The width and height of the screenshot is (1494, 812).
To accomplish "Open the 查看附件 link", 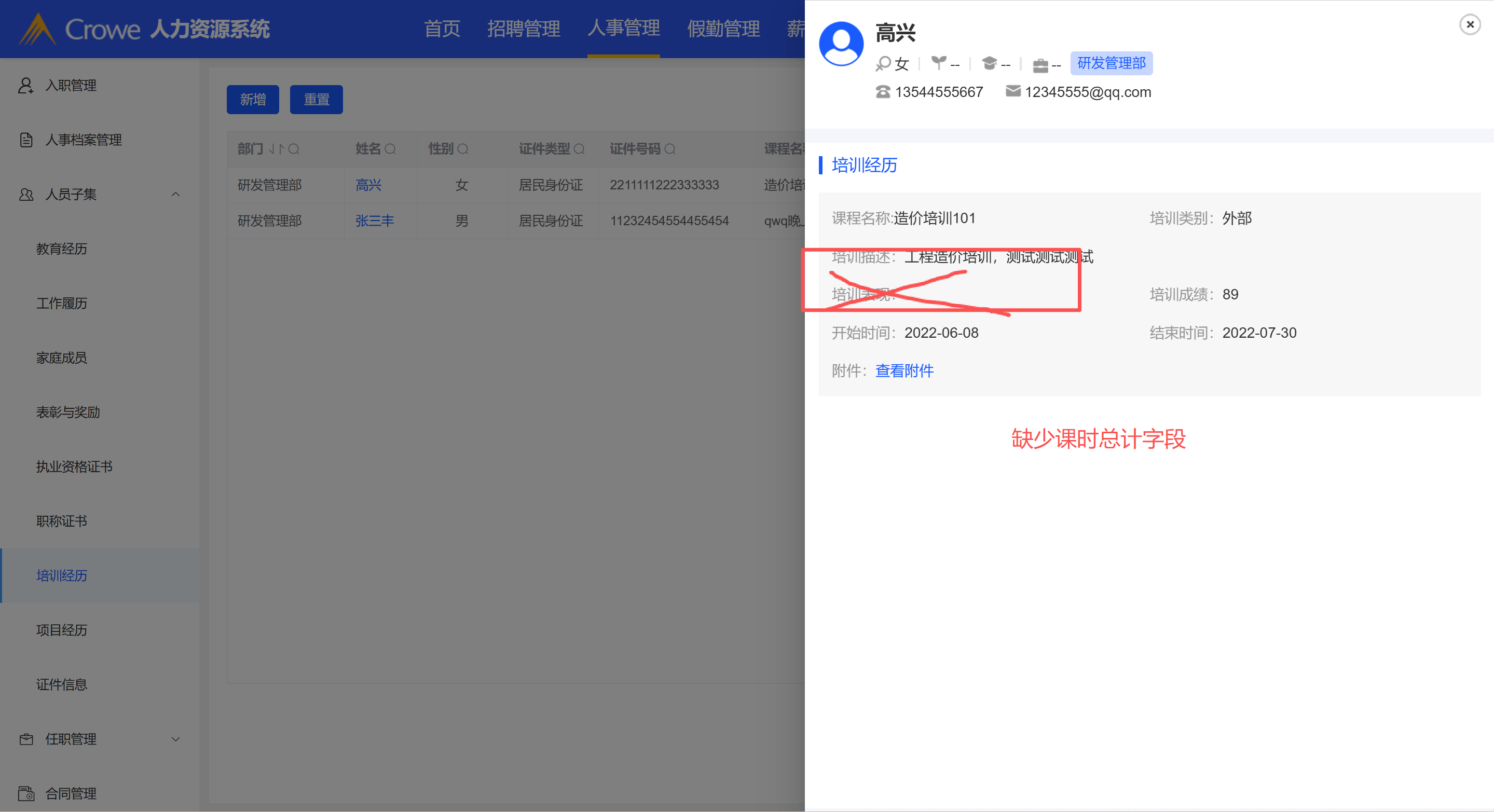I will pos(904,370).
